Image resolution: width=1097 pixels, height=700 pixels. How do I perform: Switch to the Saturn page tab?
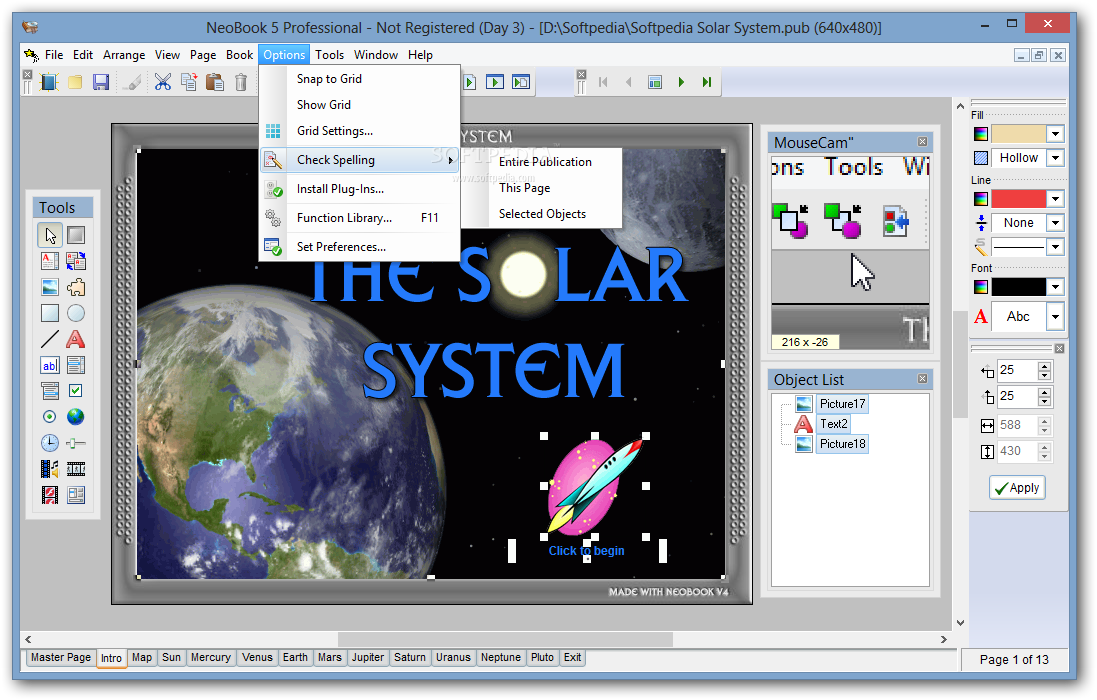pyautogui.click(x=409, y=657)
